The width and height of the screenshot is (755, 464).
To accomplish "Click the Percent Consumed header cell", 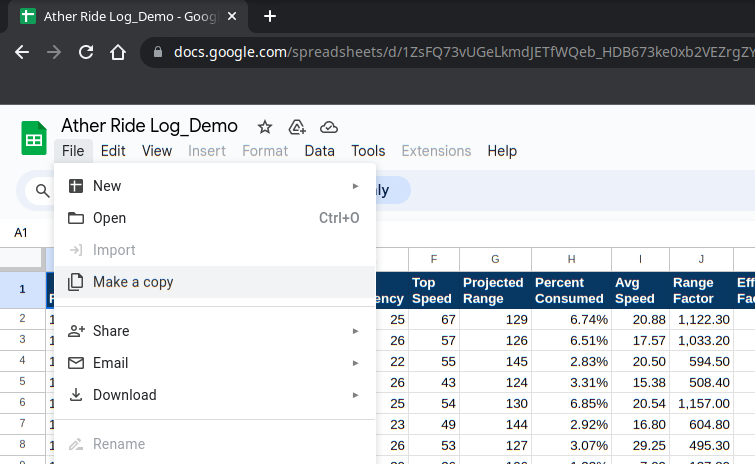I will 572,290.
